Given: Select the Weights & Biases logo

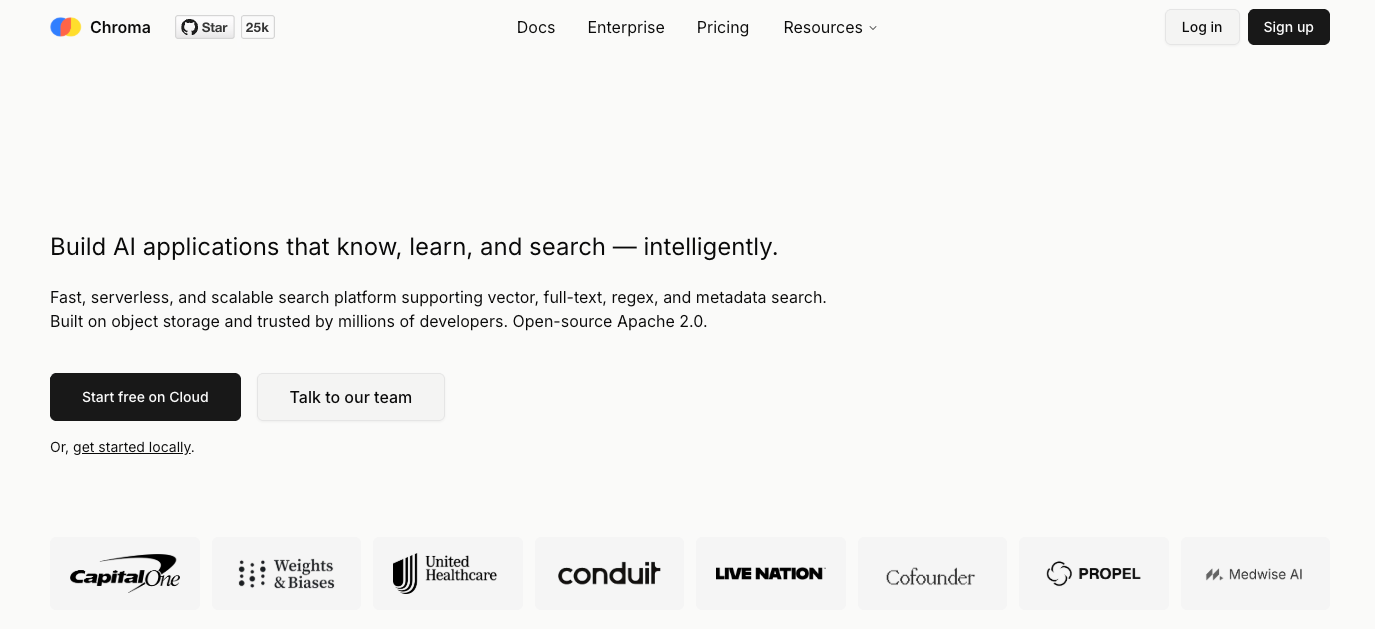Looking at the screenshot, I should [x=286, y=574].
